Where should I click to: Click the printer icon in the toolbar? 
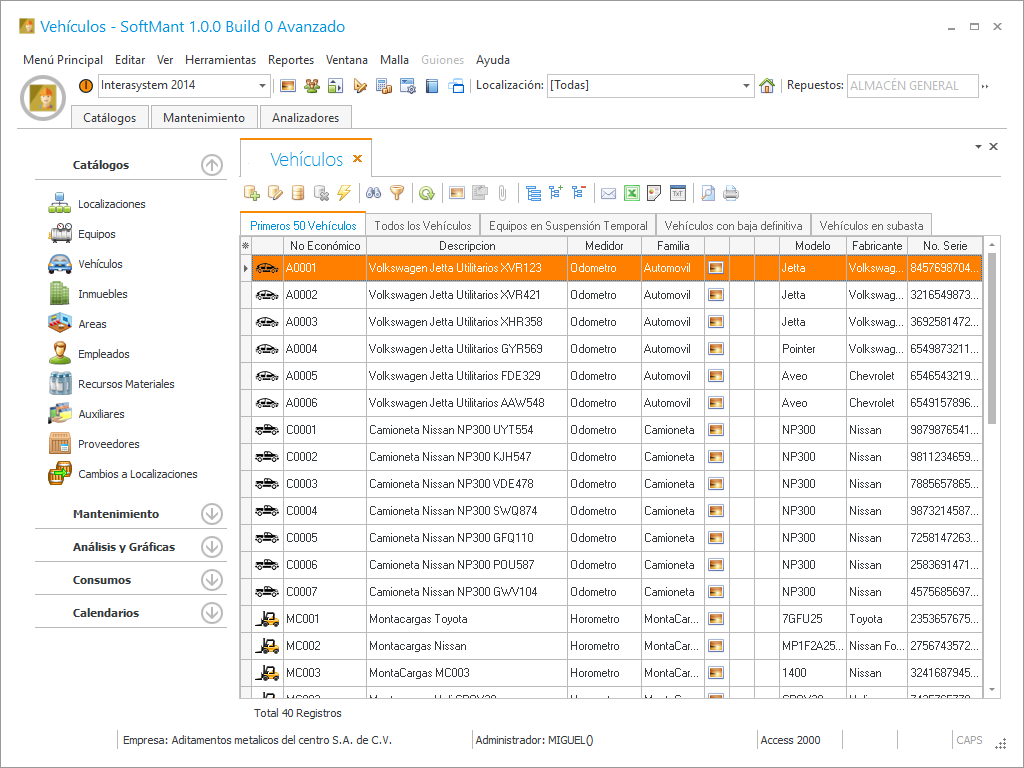point(731,193)
